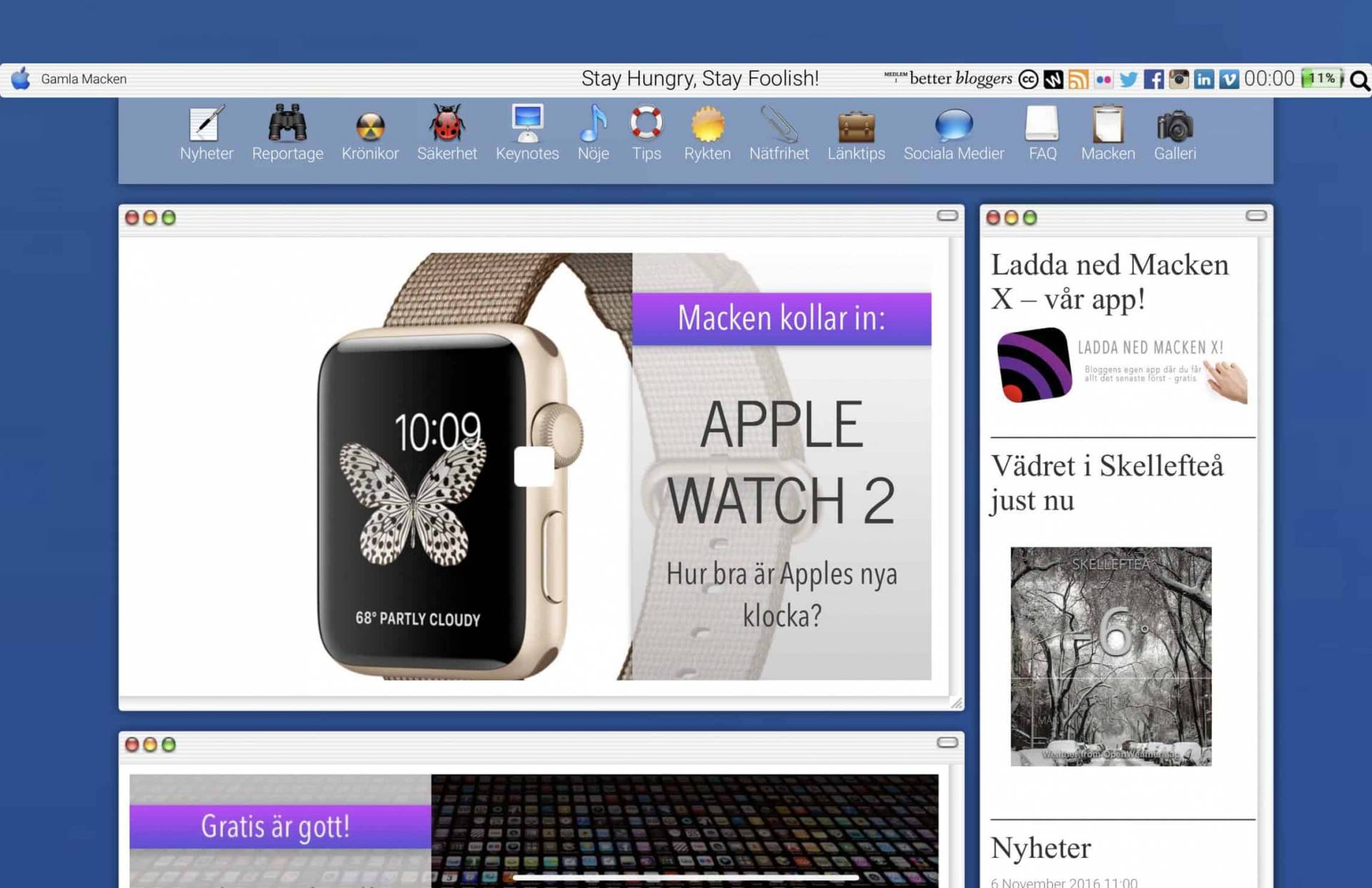Click the 00:00 clock in menu bar

(x=1269, y=79)
